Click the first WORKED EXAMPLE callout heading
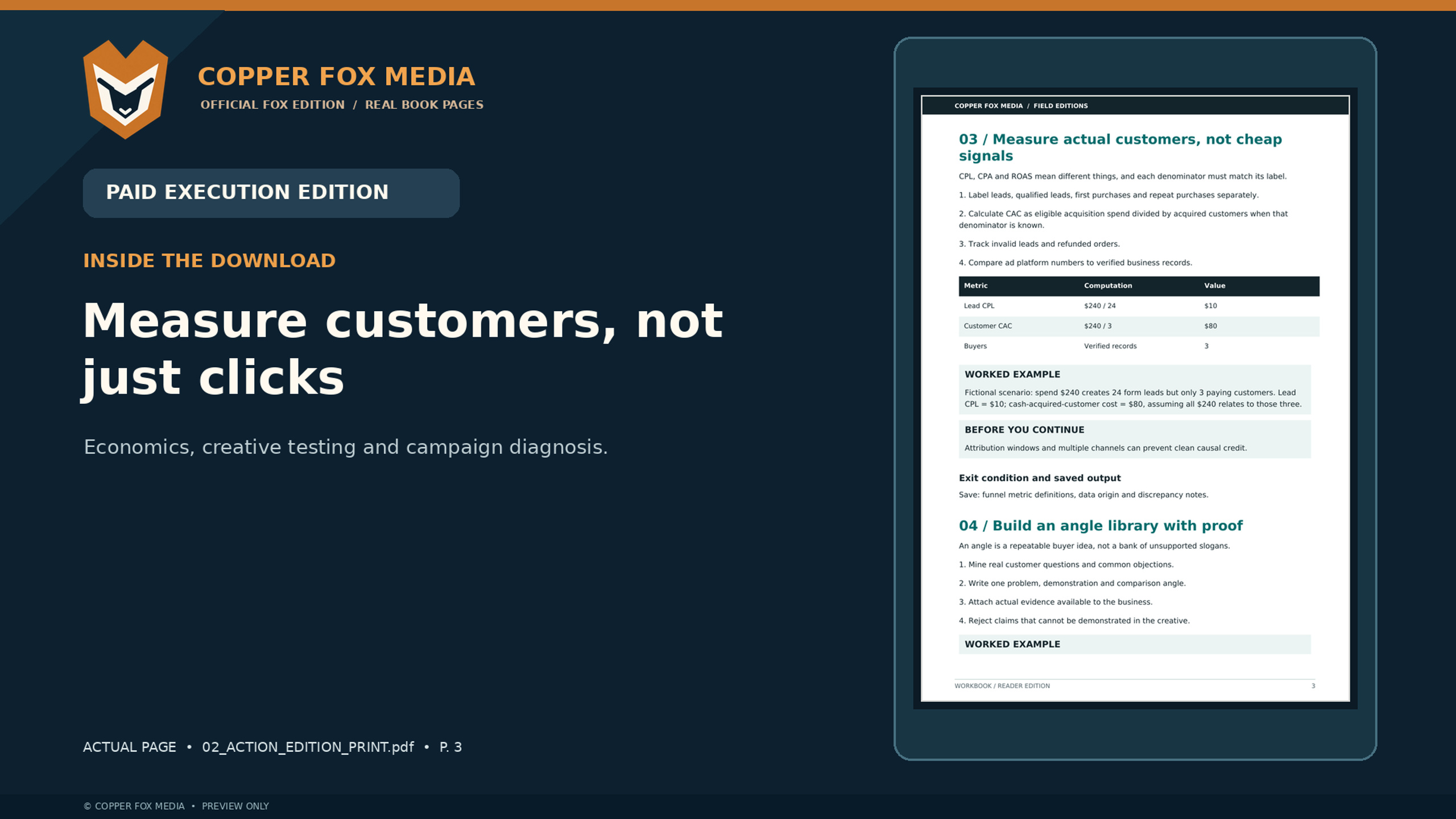Viewport: 1456px width, 819px height. coord(1012,374)
